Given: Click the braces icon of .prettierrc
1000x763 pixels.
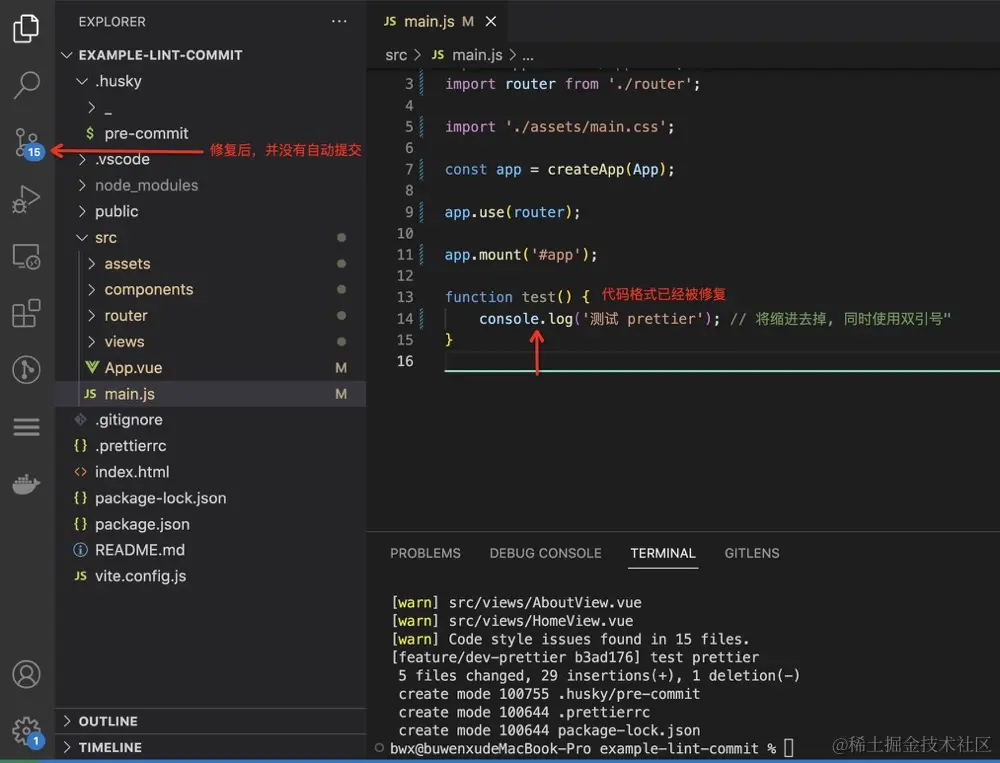Looking at the screenshot, I should [x=80, y=446].
